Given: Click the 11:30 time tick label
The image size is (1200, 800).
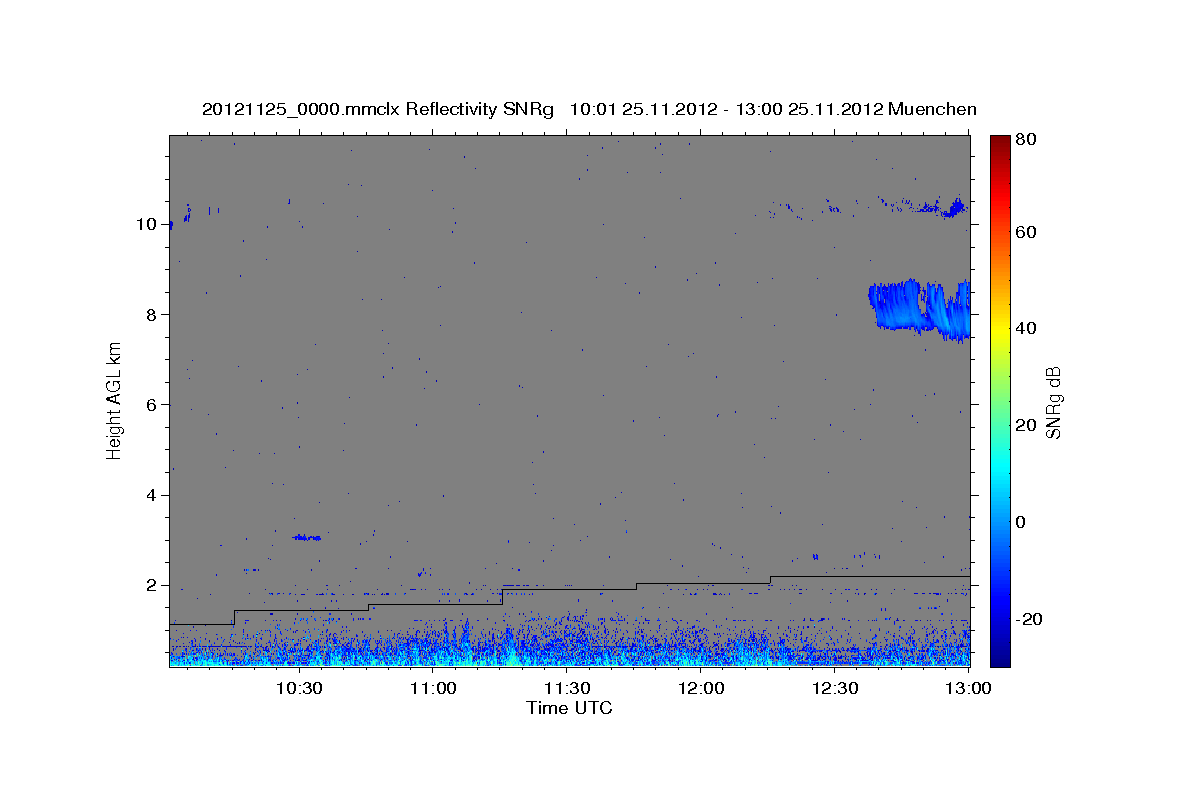Looking at the screenshot, I should point(567,688).
